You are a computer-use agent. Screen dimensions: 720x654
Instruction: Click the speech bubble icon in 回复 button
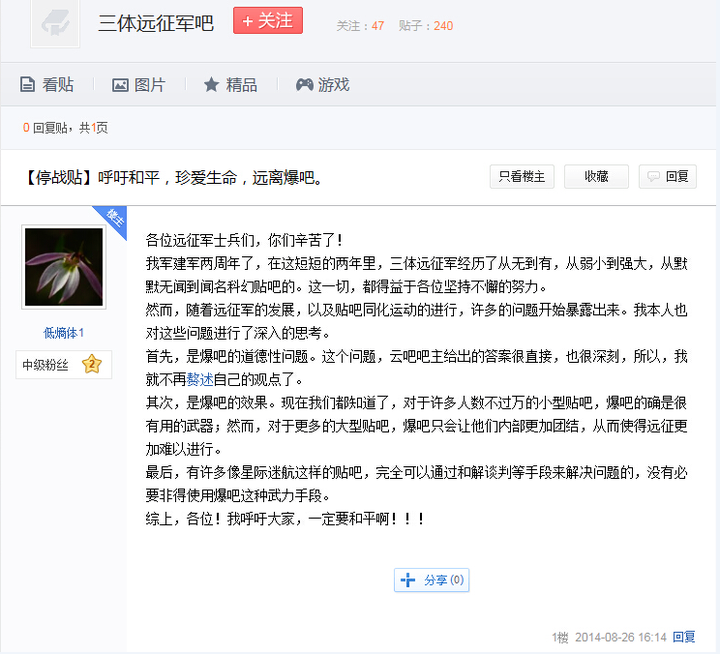pos(653,176)
